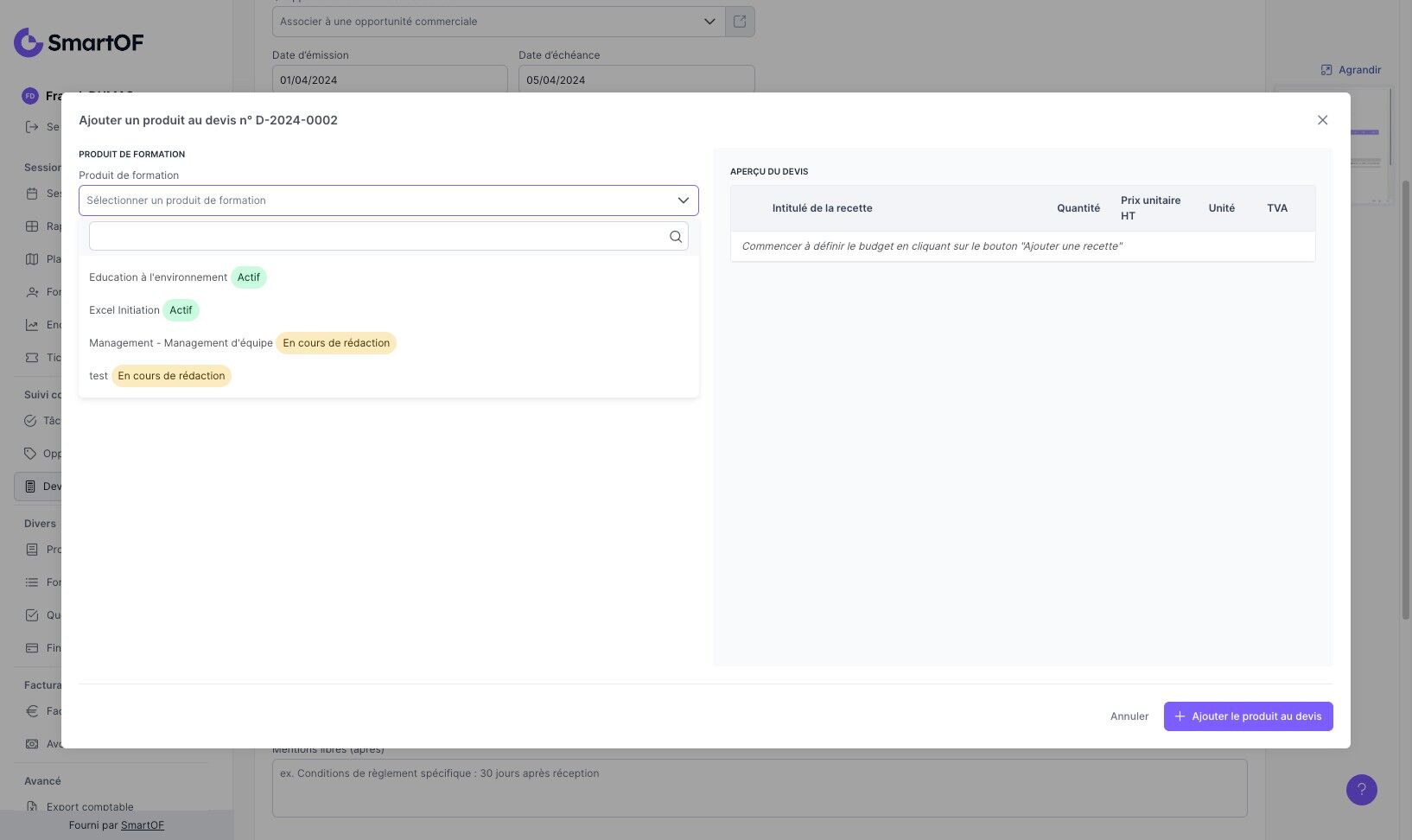This screenshot has height=840, width=1412.
Task: Click the document icon beside 'Pro' under Divers
Action: [32, 550]
